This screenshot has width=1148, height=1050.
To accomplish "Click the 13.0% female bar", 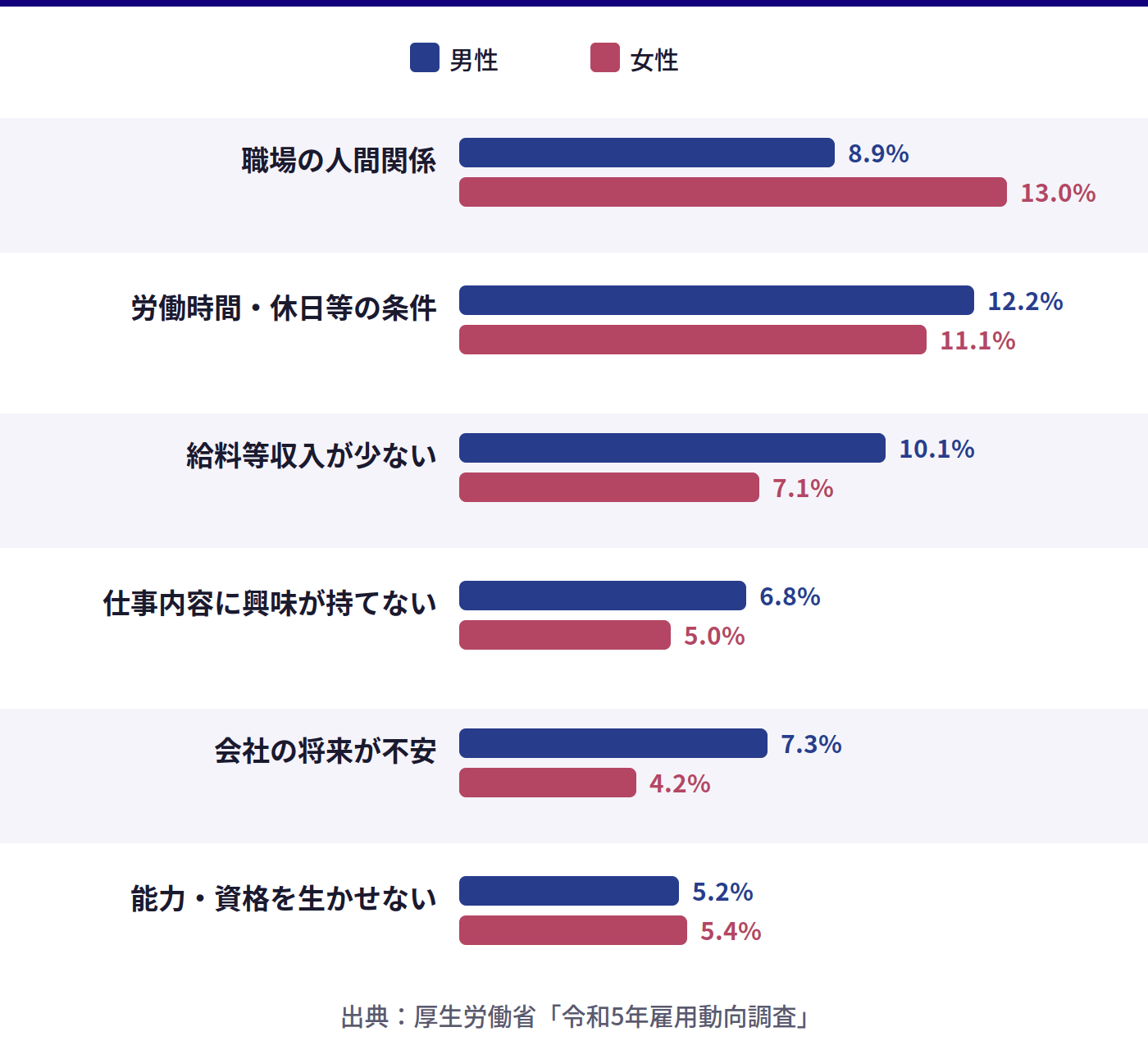I will click(732, 192).
